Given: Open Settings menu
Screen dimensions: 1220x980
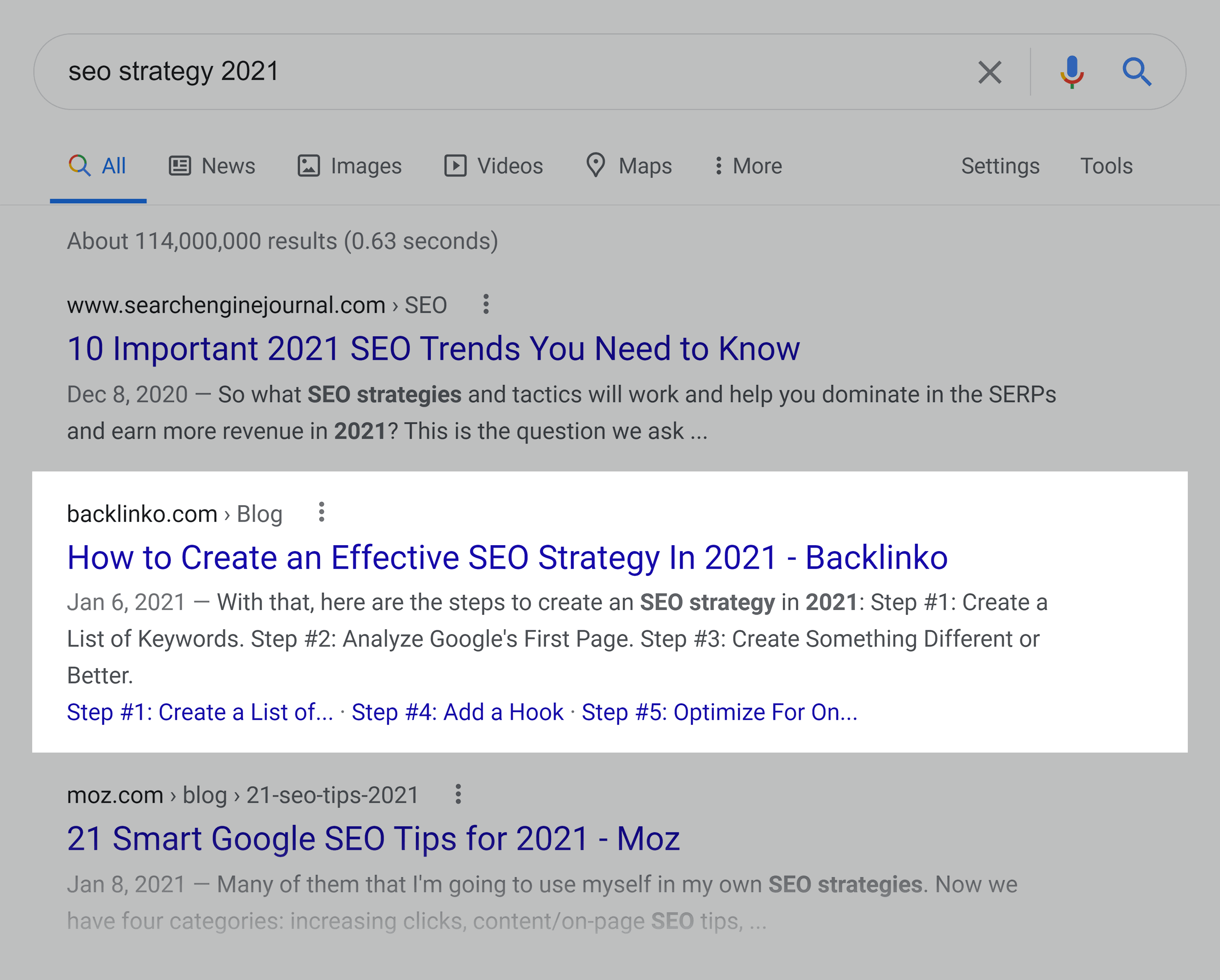Looking at the screenshot, I should coord(997,165).
